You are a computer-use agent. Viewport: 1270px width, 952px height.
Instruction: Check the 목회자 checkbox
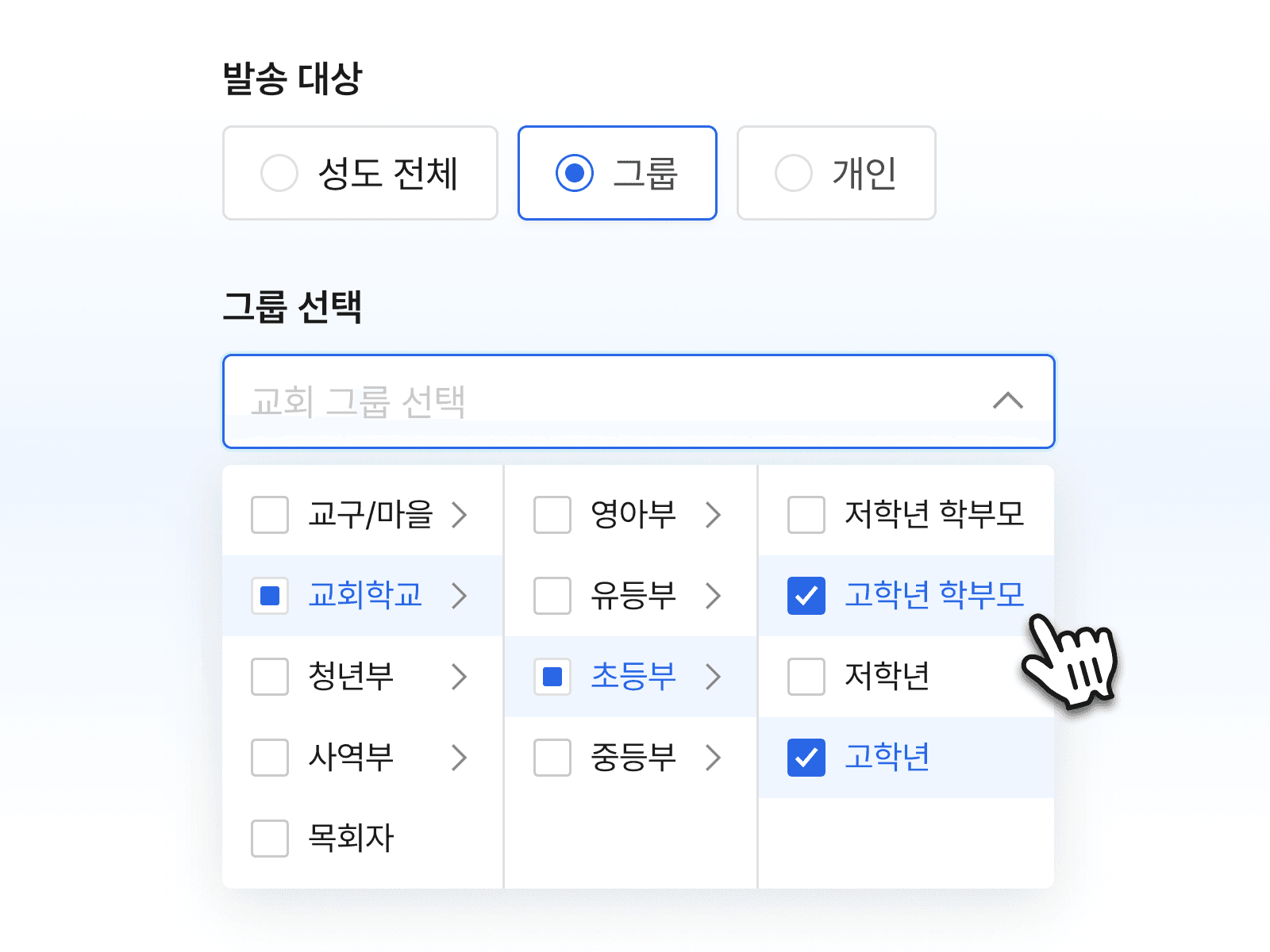point(269,839)
